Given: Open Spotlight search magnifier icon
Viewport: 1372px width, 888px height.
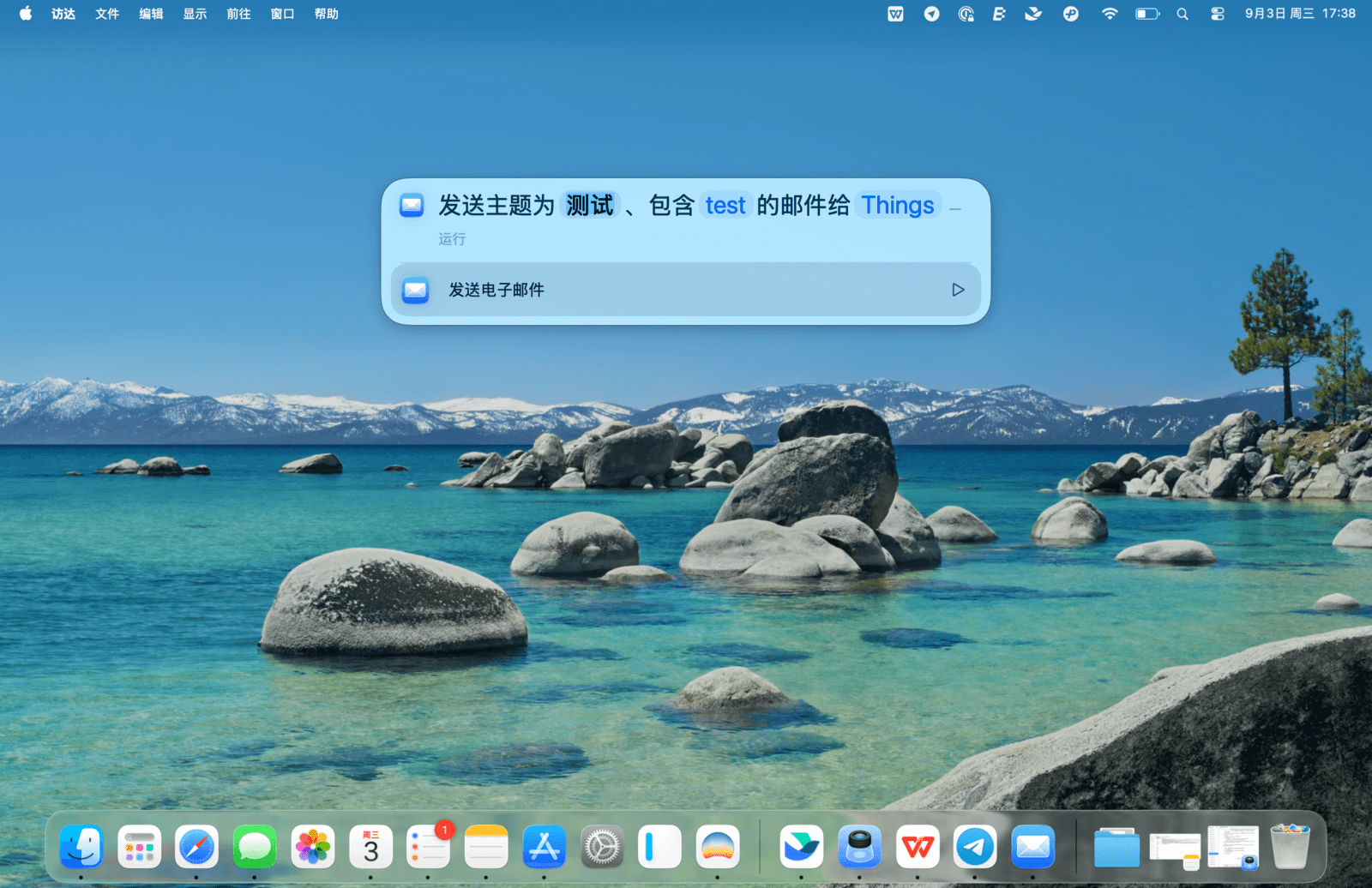Looking at the screenshot, I should [1182, 14].
